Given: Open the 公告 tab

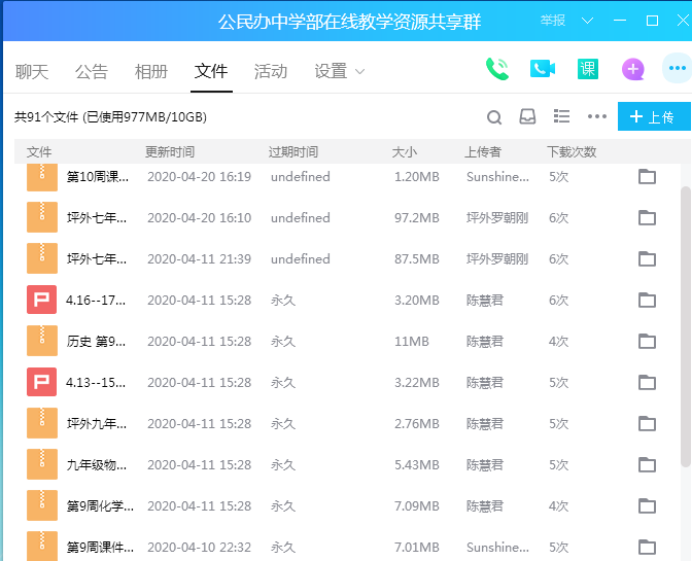Looking at the screenshot, I should tap(91, 71).
